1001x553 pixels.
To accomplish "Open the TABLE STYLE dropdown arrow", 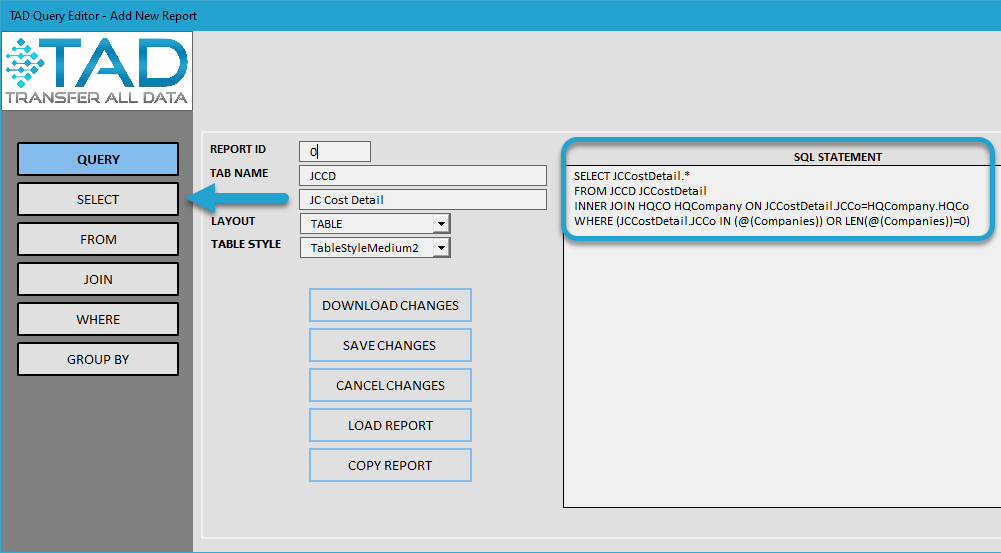I will coord(441,248).
